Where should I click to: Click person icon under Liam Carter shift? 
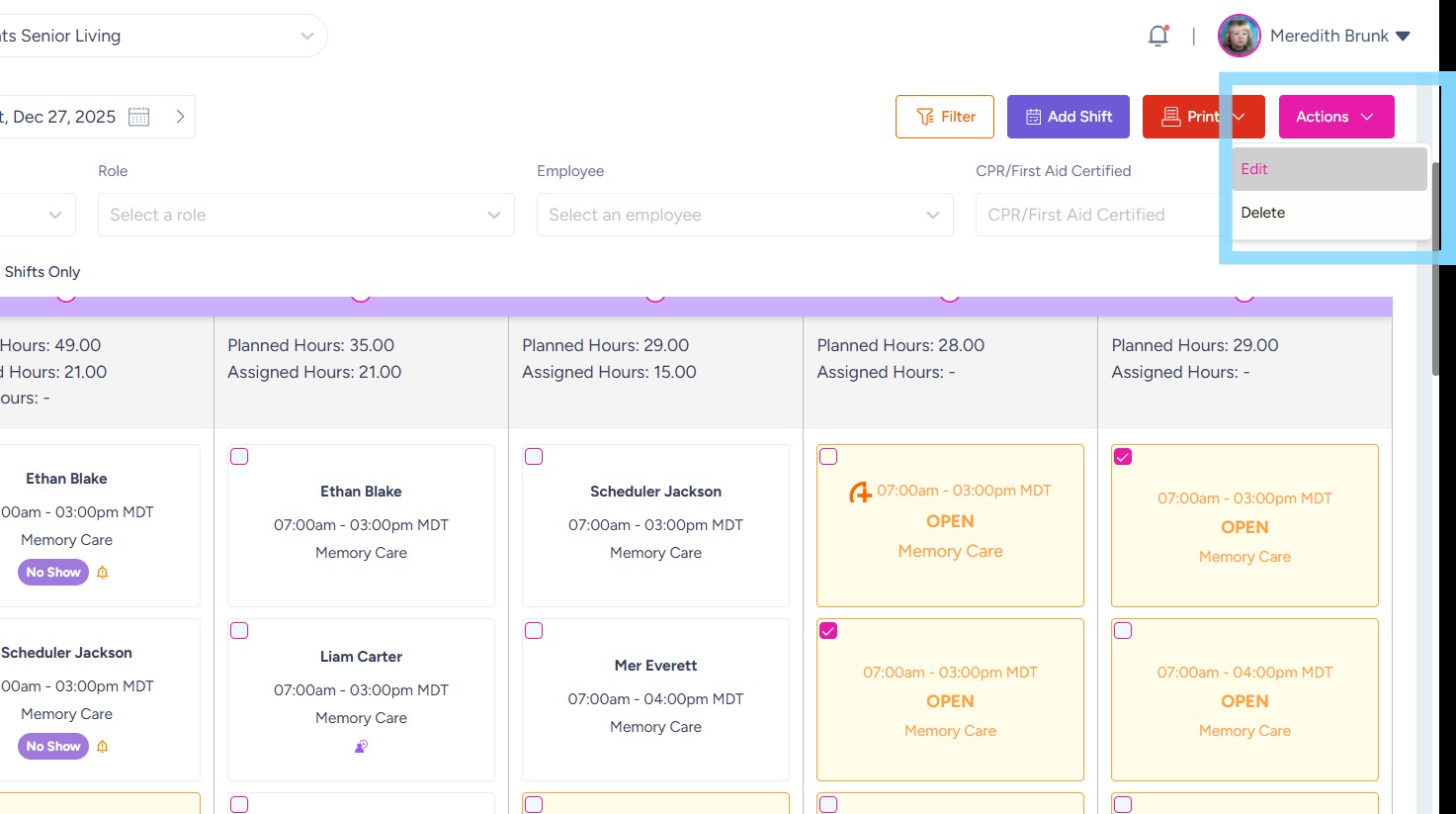point(361,747)
